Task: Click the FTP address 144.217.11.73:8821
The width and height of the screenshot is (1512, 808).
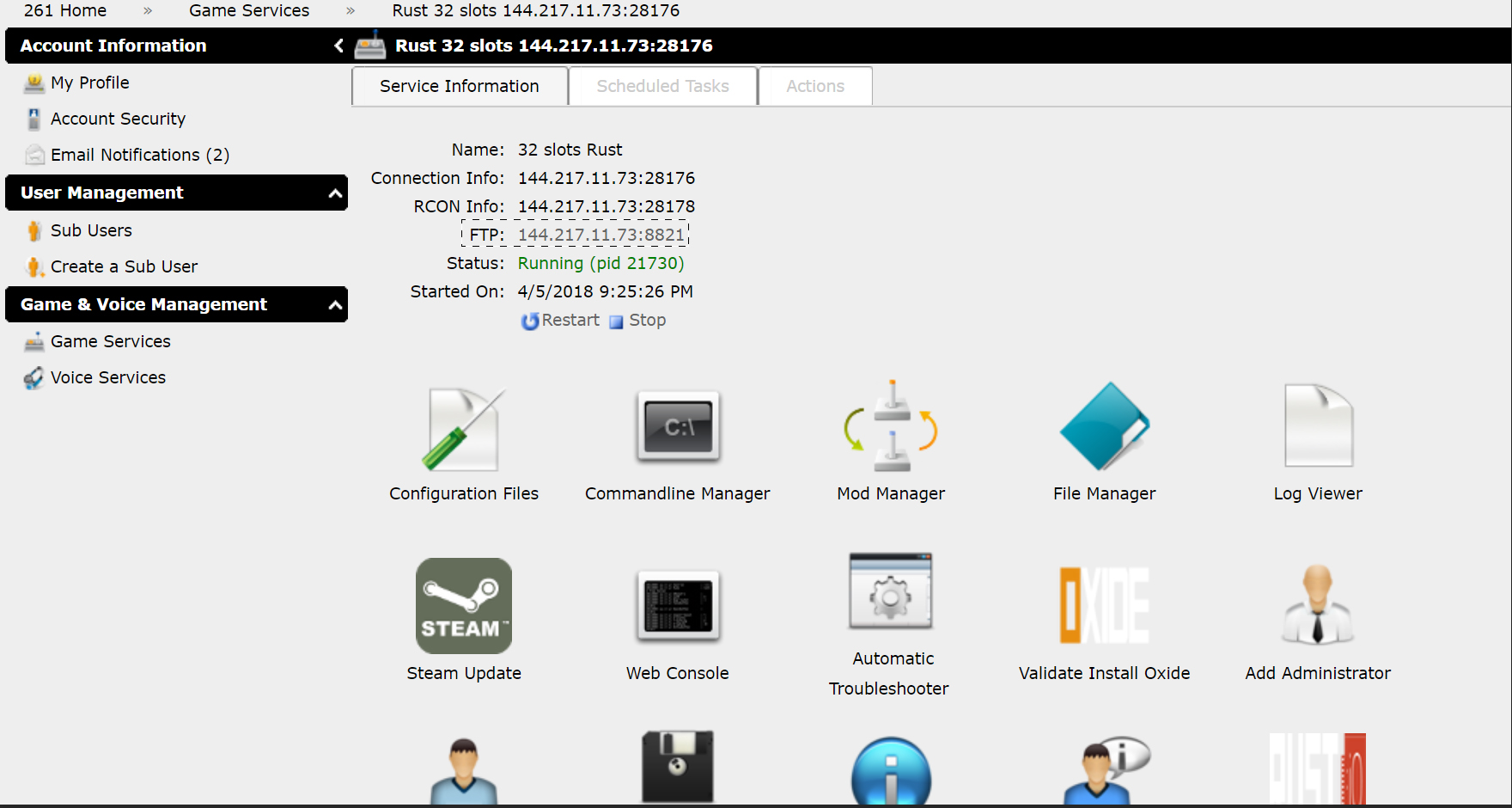Action: coord(601,235)
